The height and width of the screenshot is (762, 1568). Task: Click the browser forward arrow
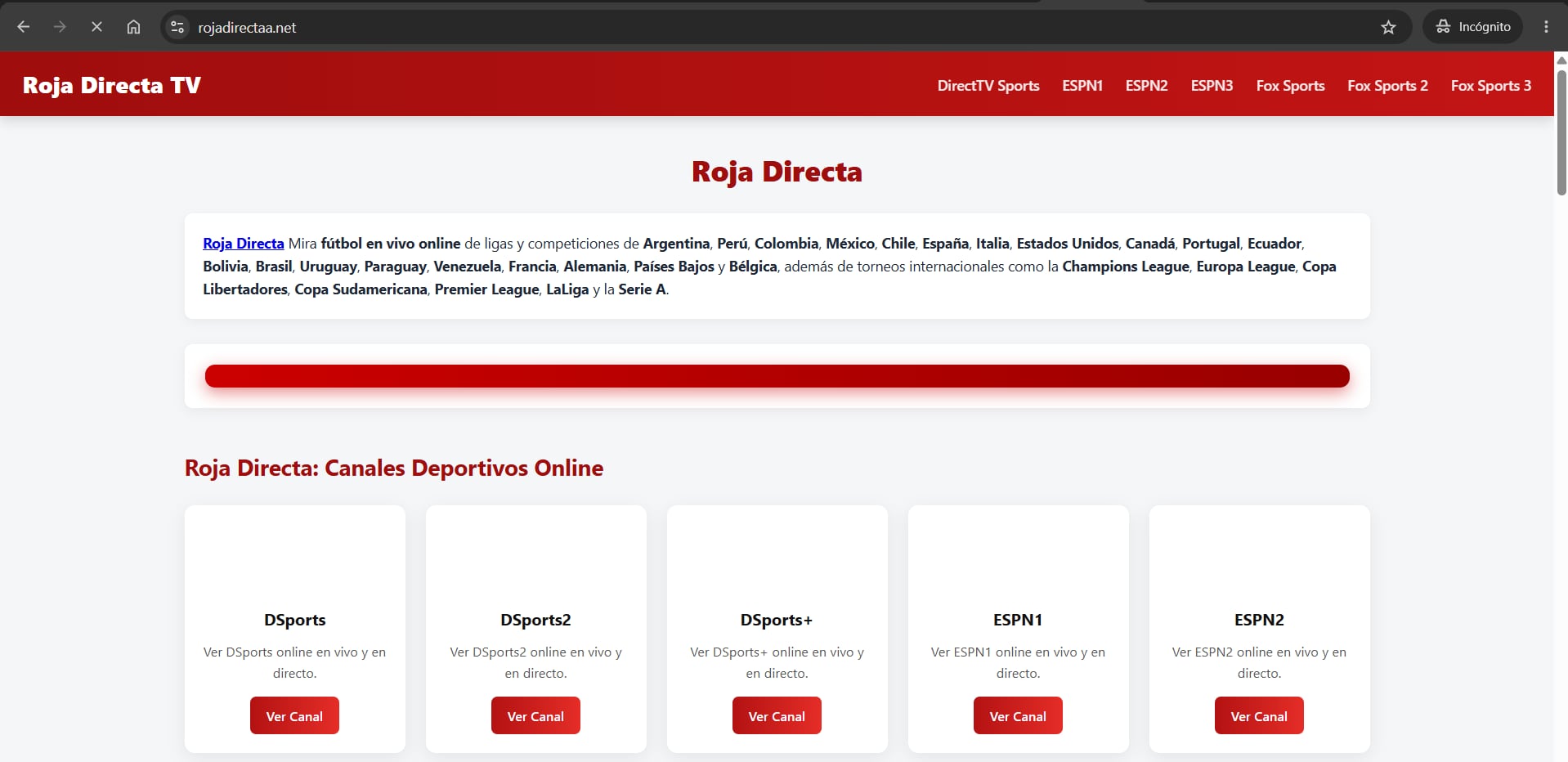click(60, 27)
